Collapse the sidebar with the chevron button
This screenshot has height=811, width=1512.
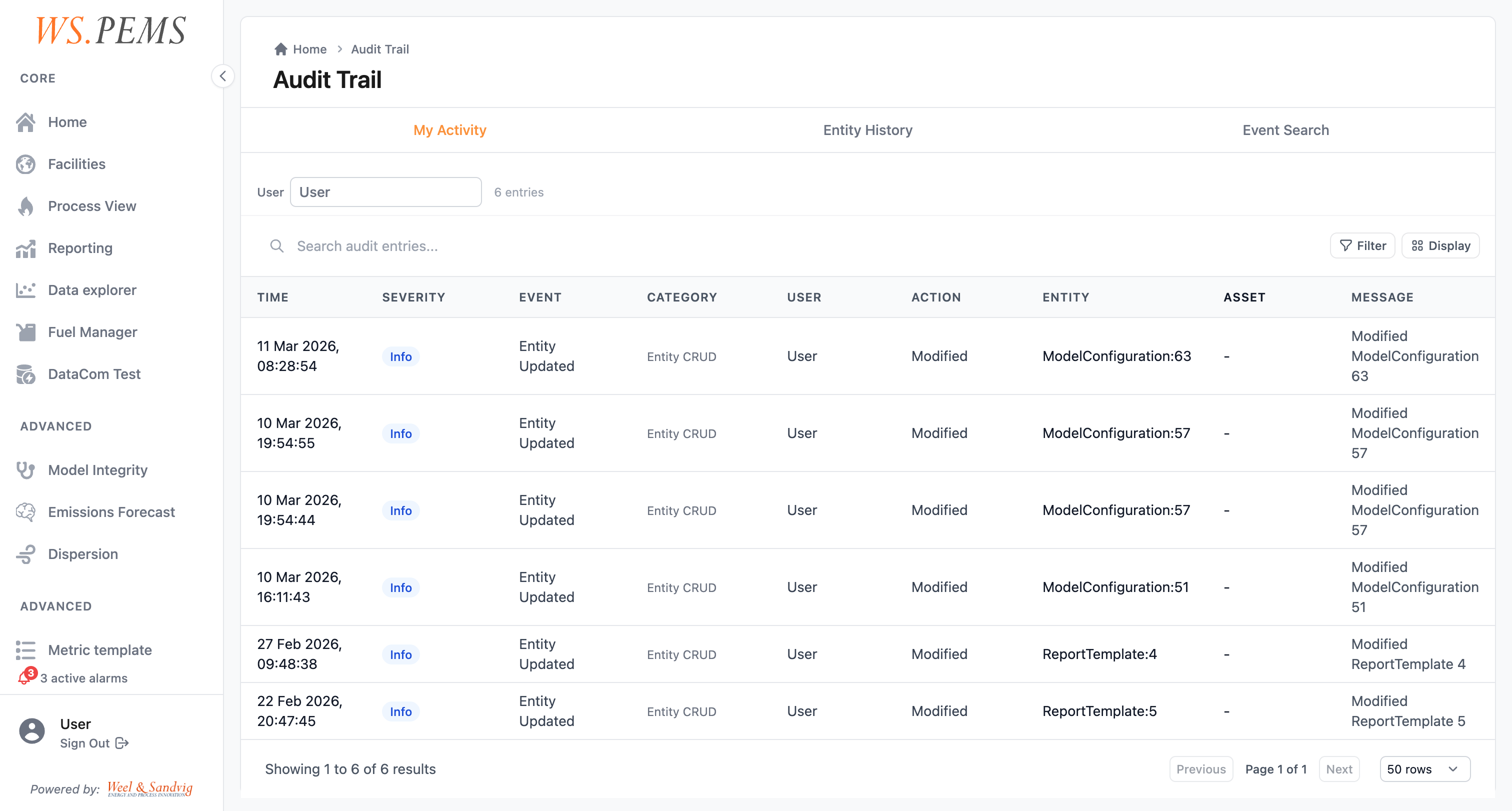coord(223,75)
